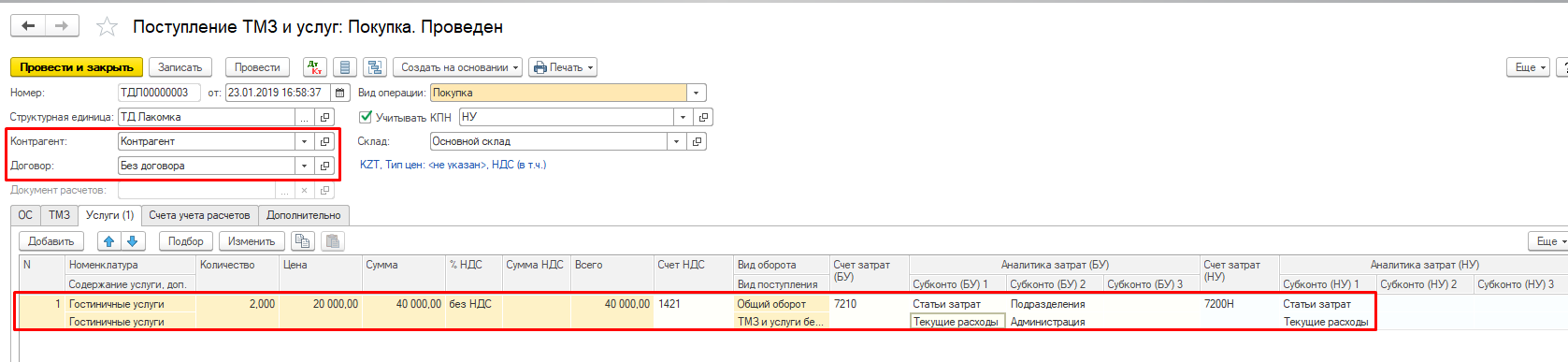Click Добавить to add a row
The image size is (1568, 362).
point(51,241)
